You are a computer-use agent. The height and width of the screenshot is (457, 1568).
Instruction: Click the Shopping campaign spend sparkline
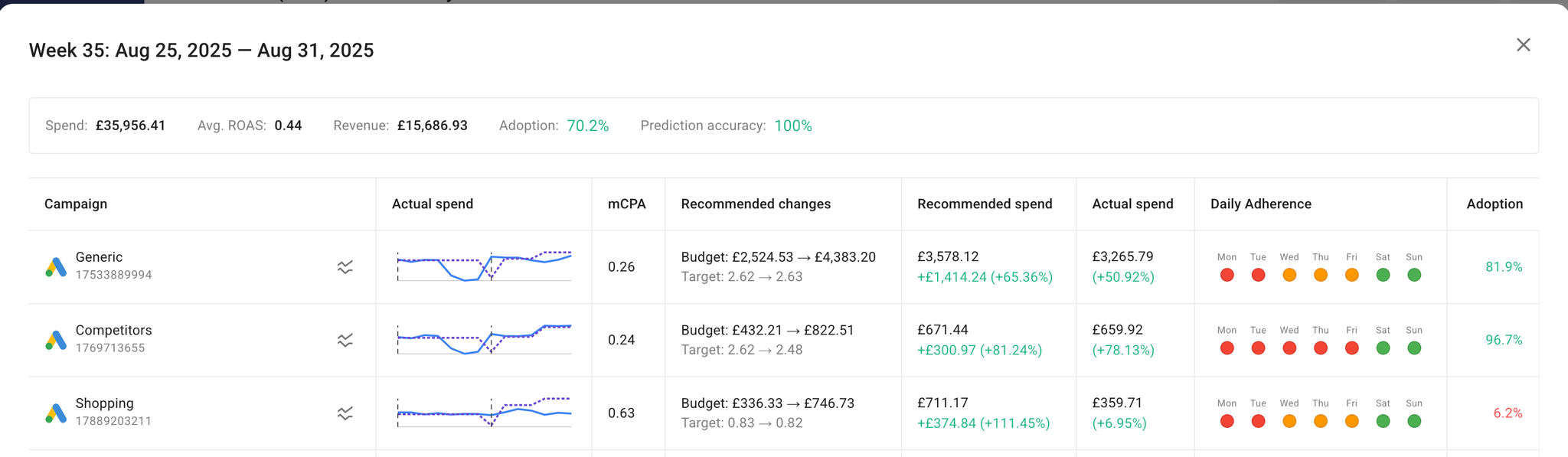tap(484, 413)
